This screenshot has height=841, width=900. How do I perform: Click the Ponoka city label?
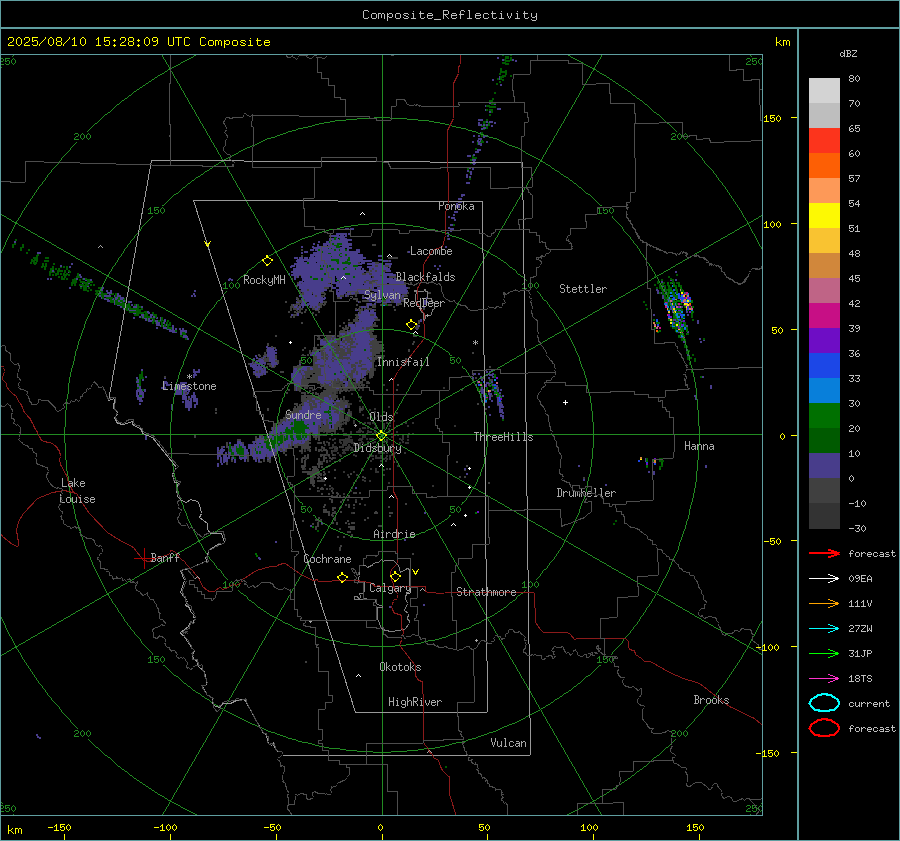pos(456,206)
